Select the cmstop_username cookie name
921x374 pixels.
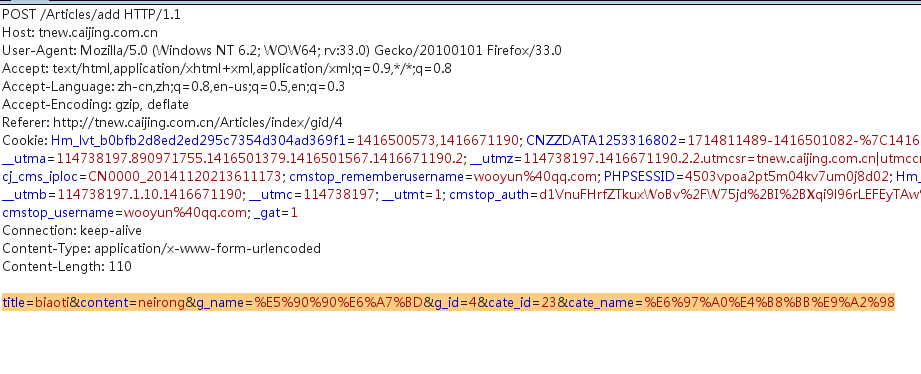point(58,213)
